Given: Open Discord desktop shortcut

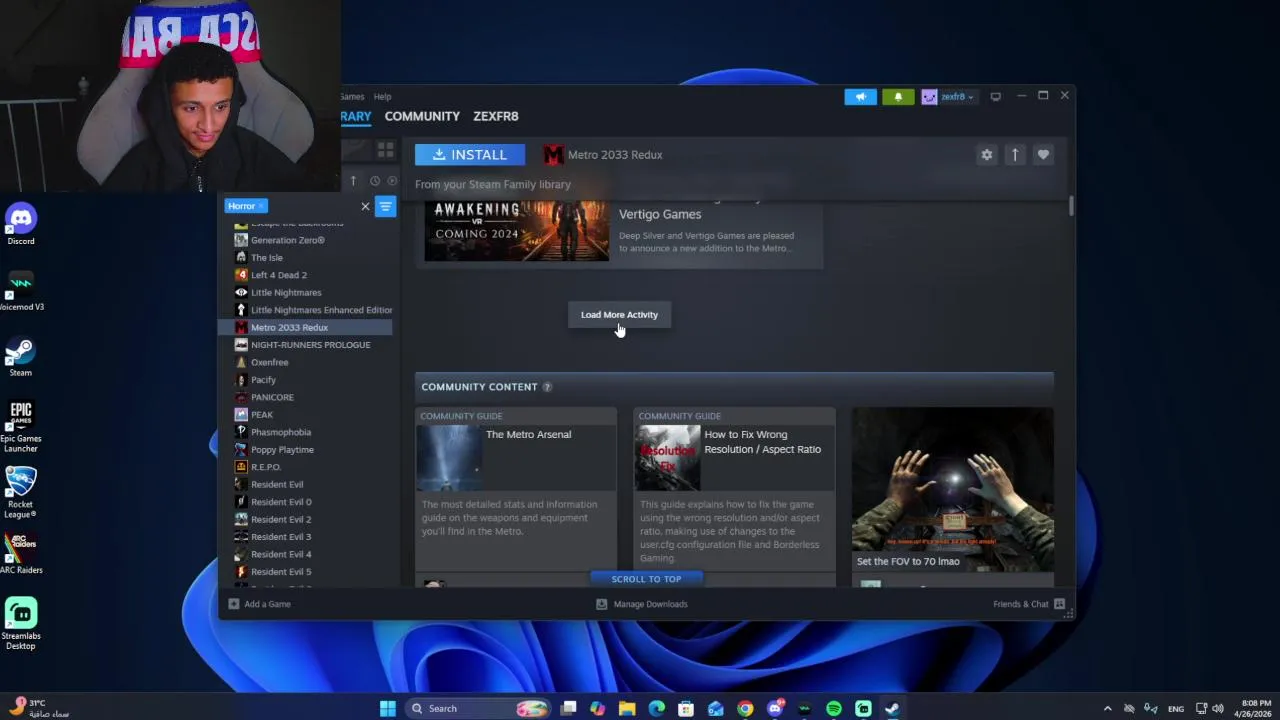Looking at the screenshot, I should pyautogui.click(x=21, y=224).
